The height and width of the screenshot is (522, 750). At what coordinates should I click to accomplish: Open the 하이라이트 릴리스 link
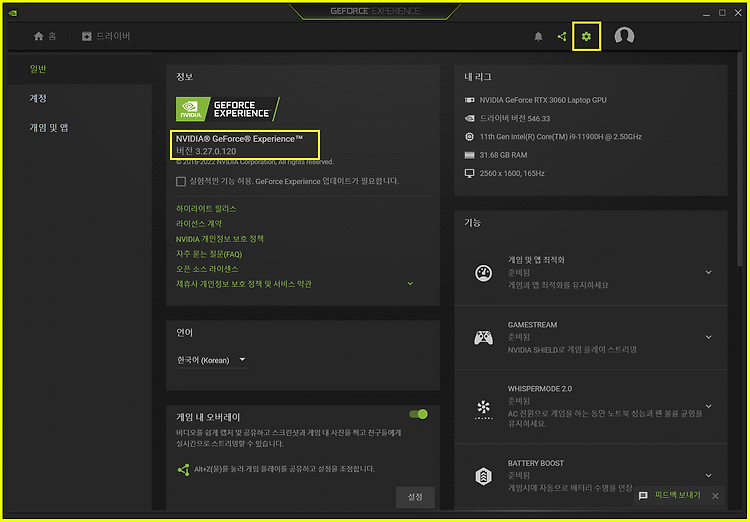click(x=206, y=209)
